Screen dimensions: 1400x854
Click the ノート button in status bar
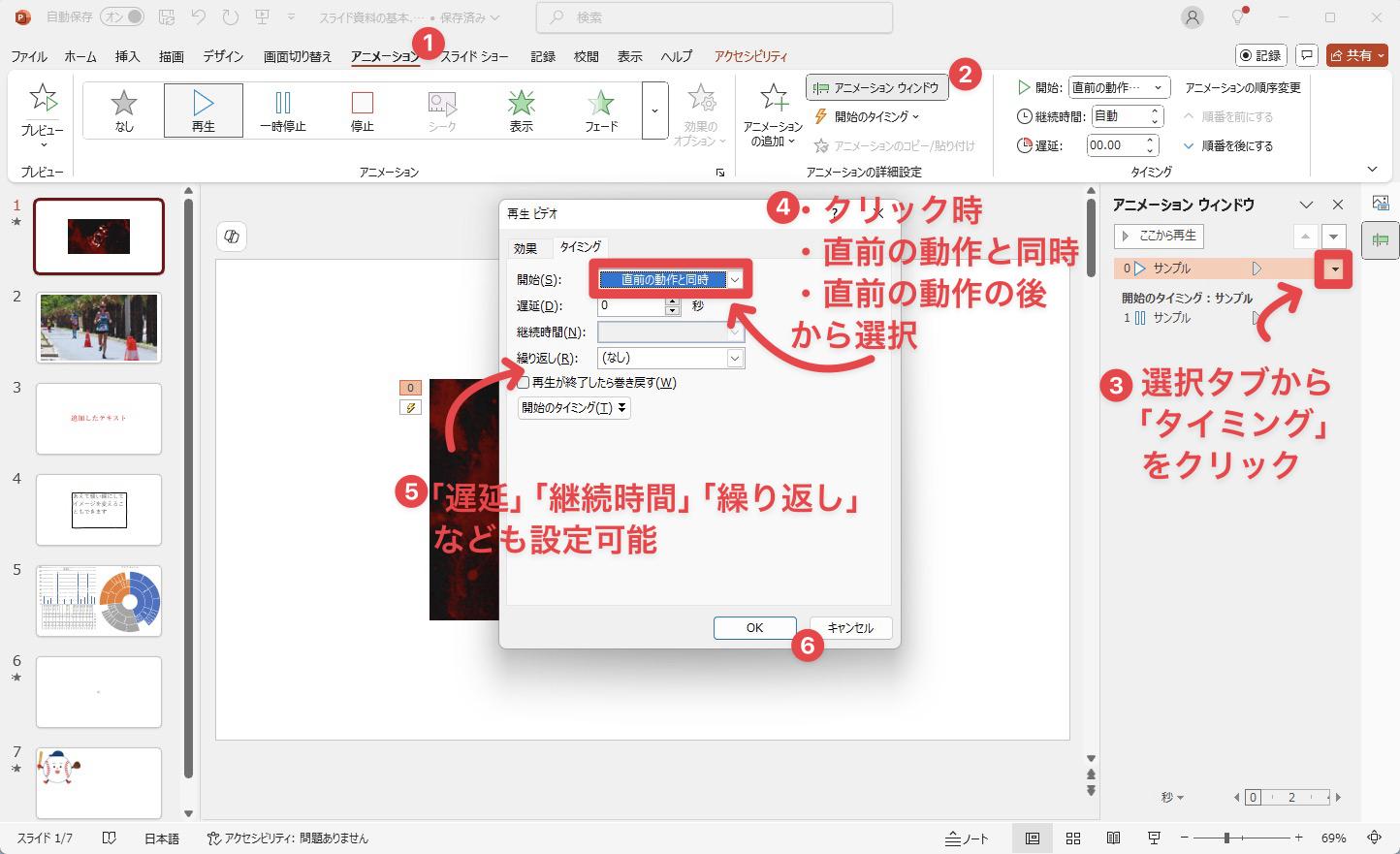click(x=968, y=838)
